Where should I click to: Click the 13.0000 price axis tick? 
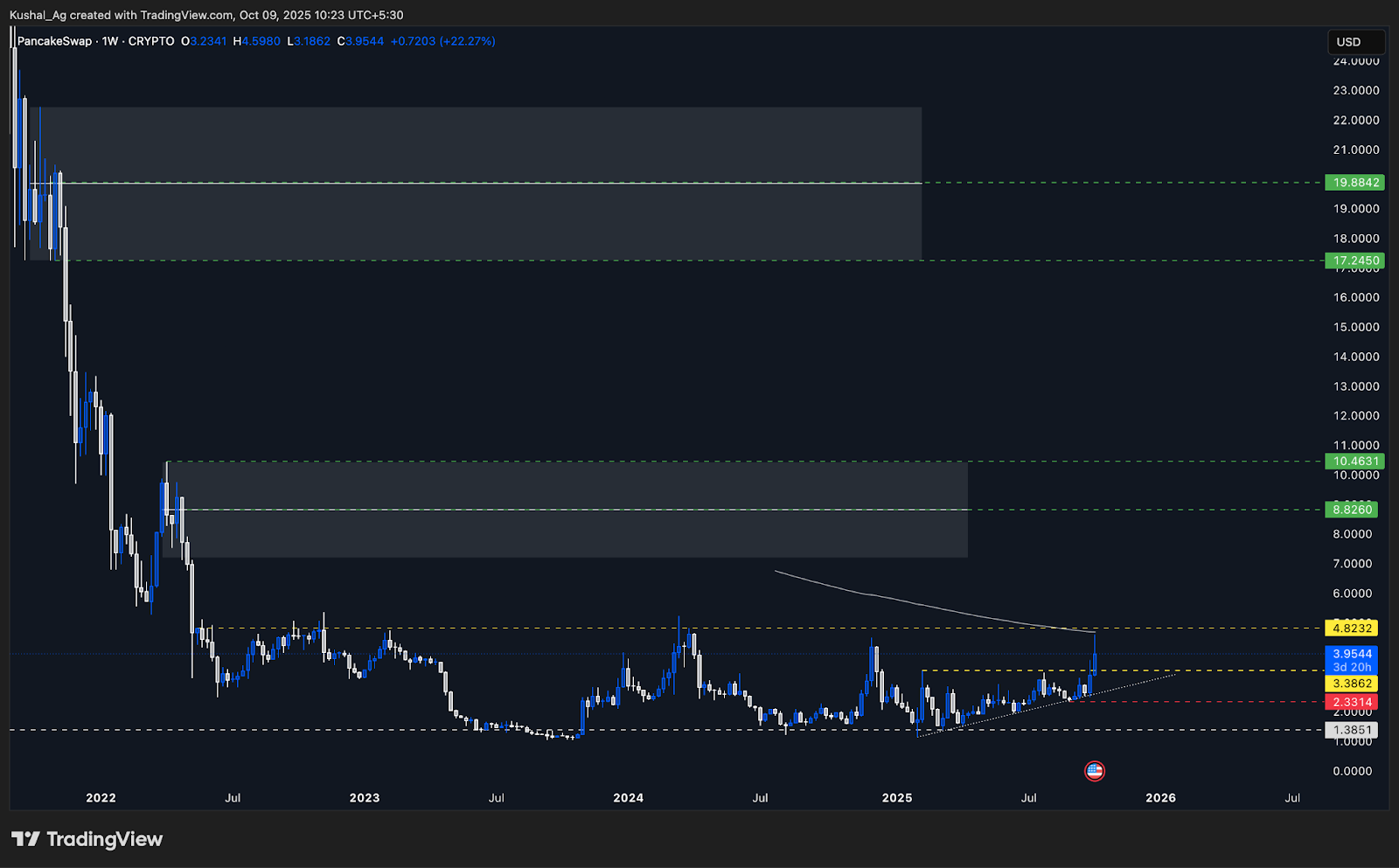tap(1356, 386)
